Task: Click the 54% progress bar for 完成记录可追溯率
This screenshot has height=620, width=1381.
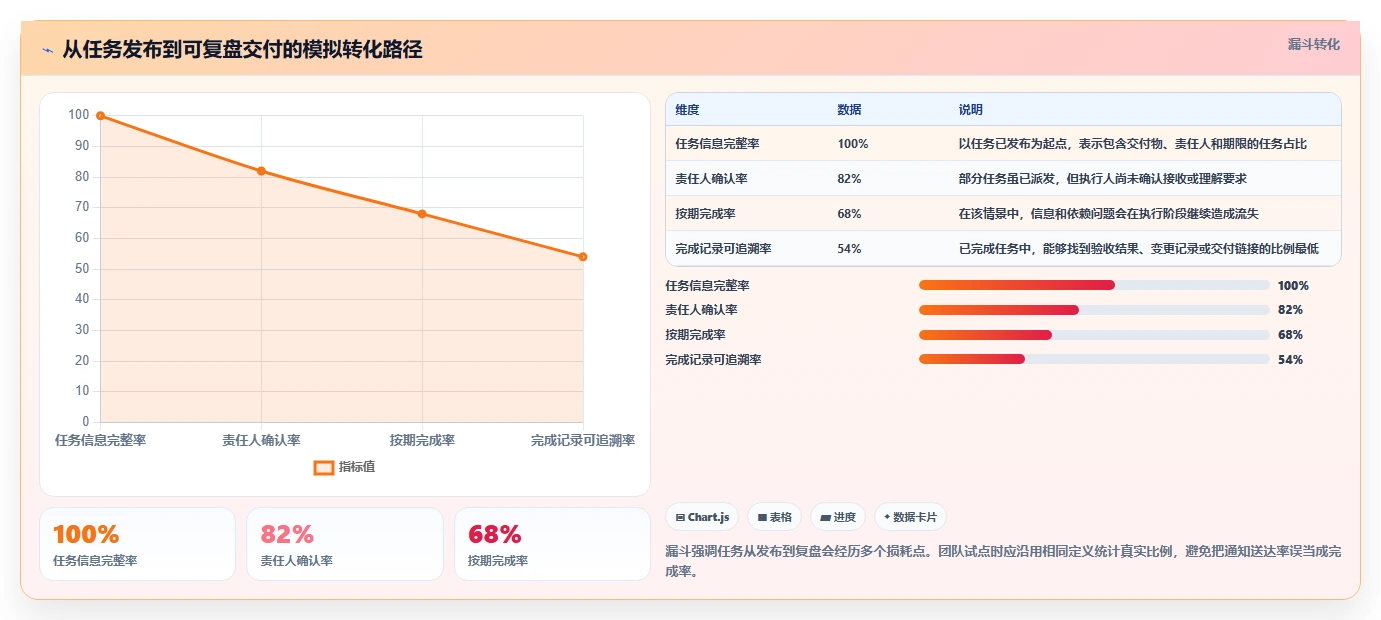Action: [x=1094, y=359]
